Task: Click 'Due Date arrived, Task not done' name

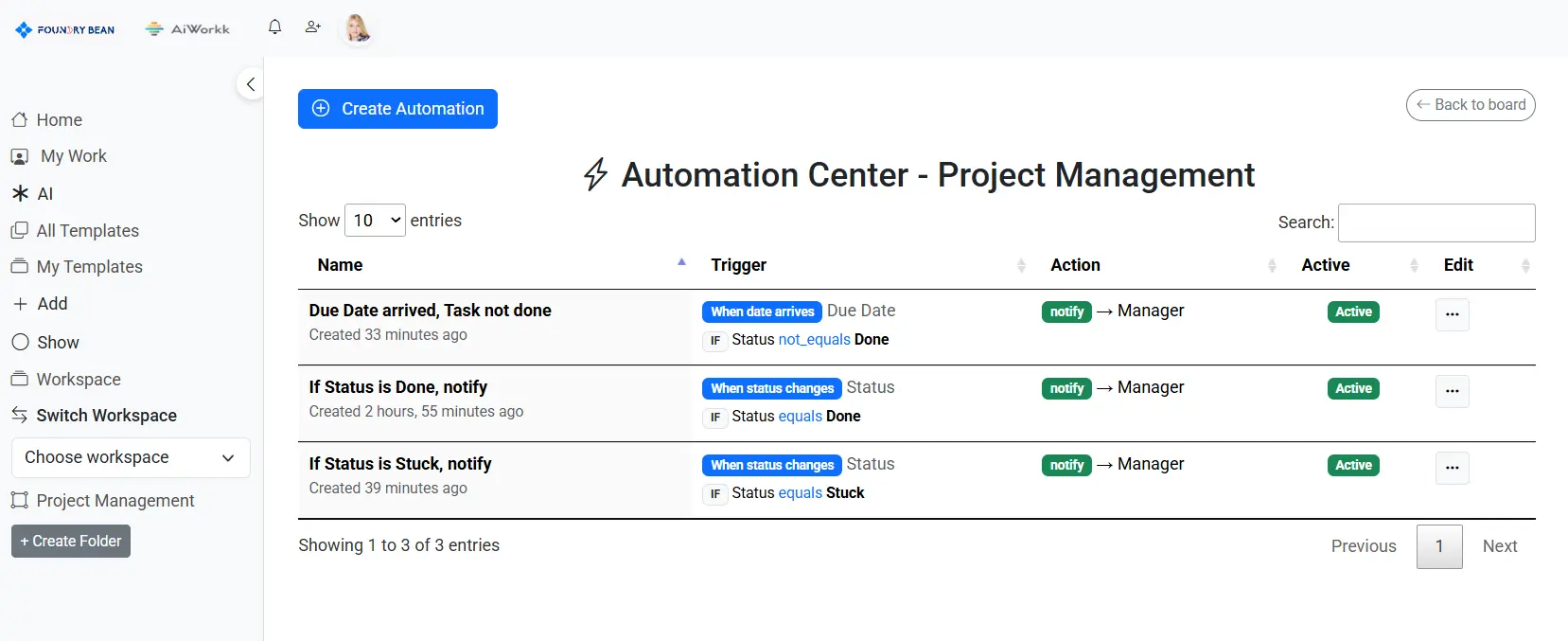Action: [430, 311]
